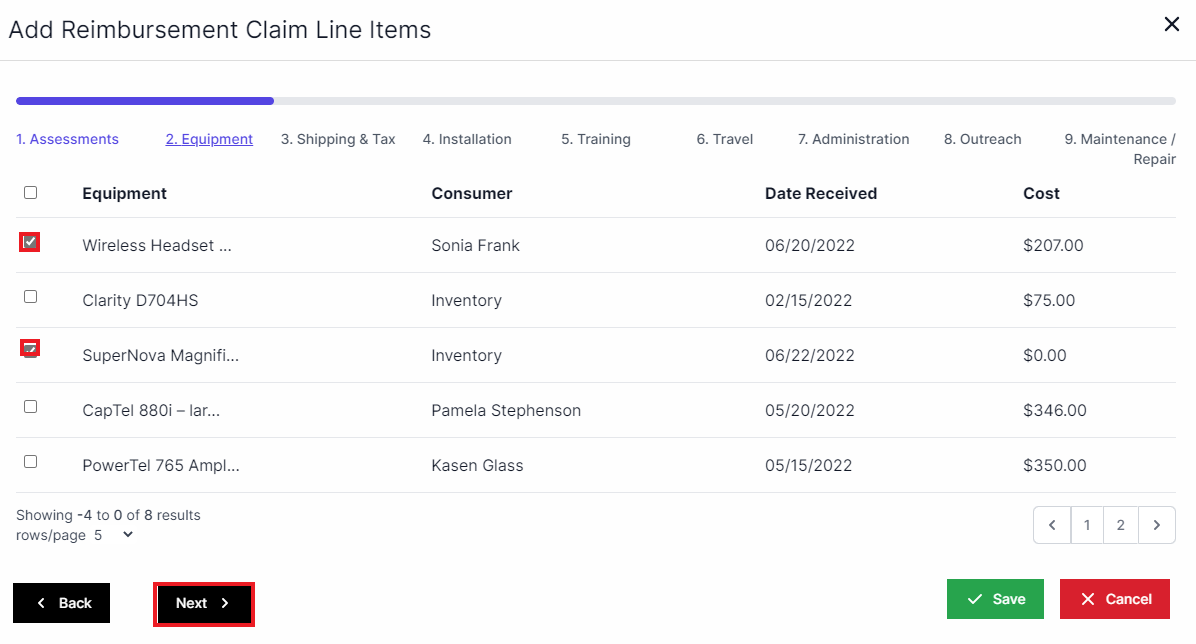Viewport: 1196px width, 644px height.
Task: Close the dialog with the X icon
Action: point(1171,24)
